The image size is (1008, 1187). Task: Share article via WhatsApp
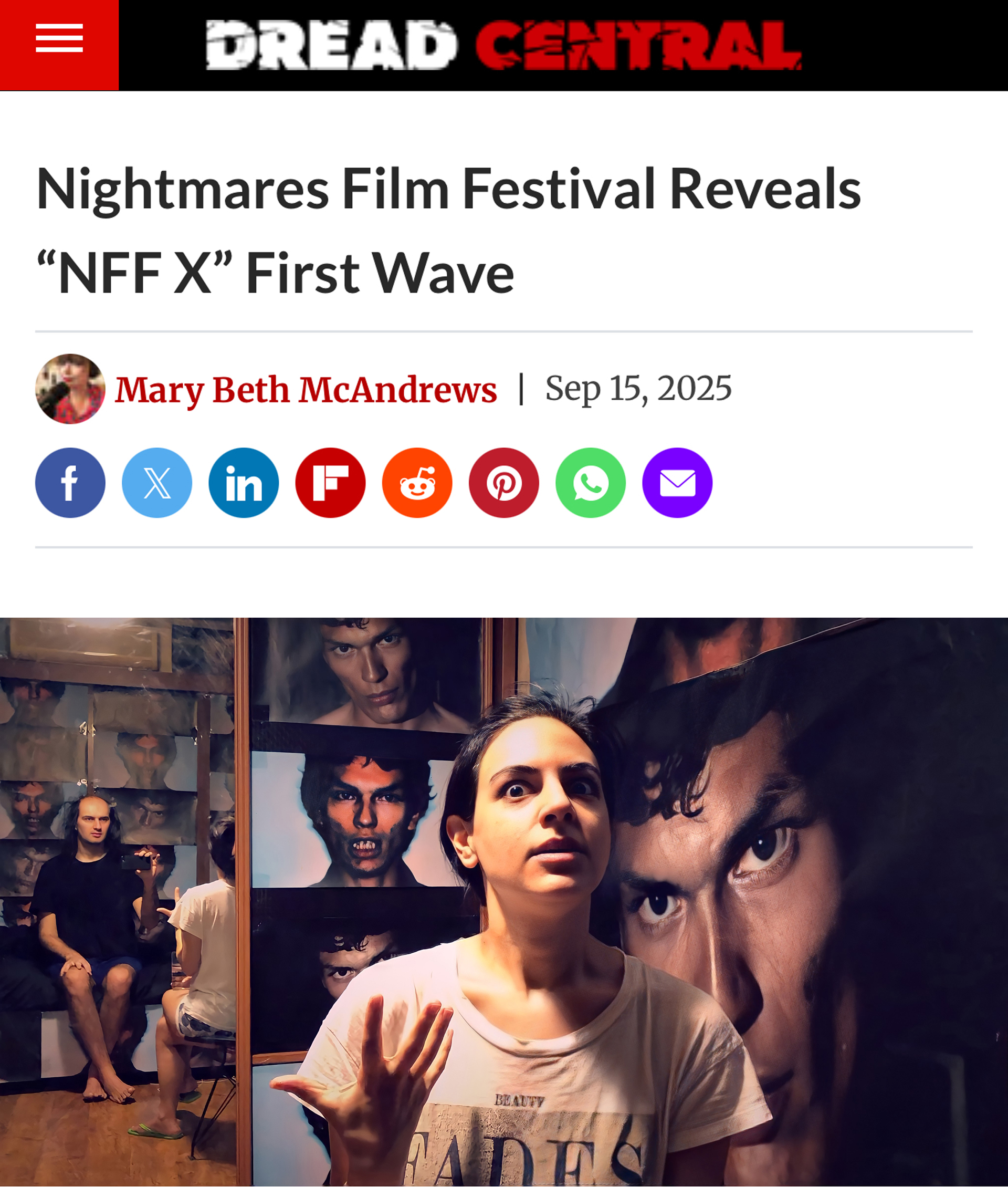click(591, 483)
